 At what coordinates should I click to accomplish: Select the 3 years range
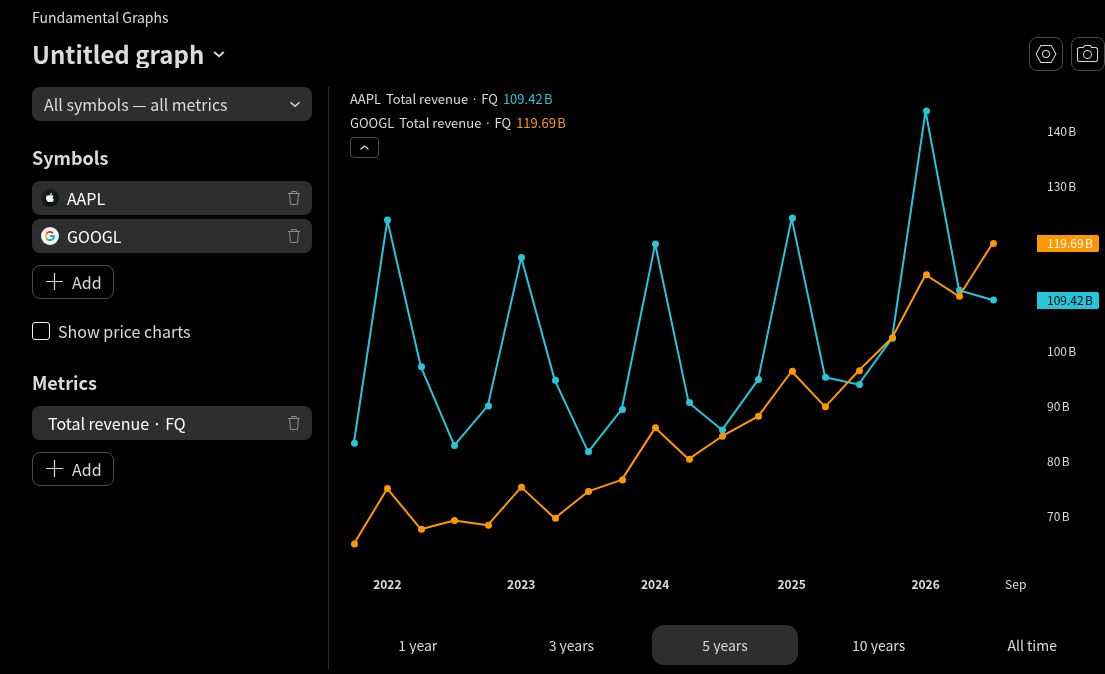point(571,646)
